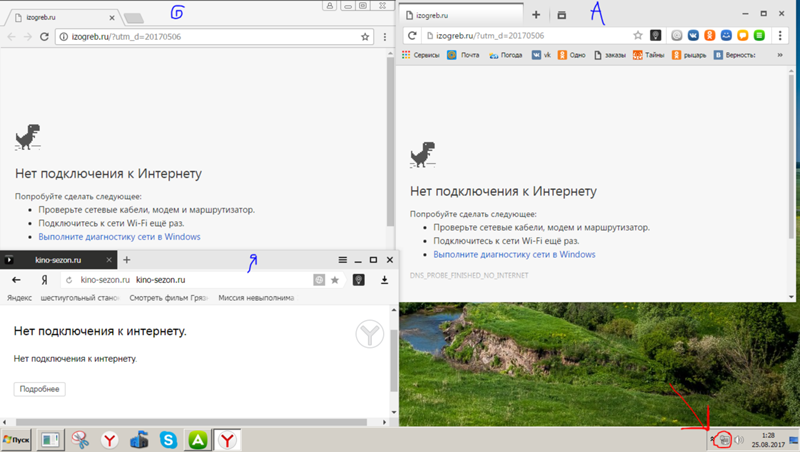Open the scissors snipping tool in the taskbar
Viewport: 800px width, 452px height.
(x=80, y=438)
